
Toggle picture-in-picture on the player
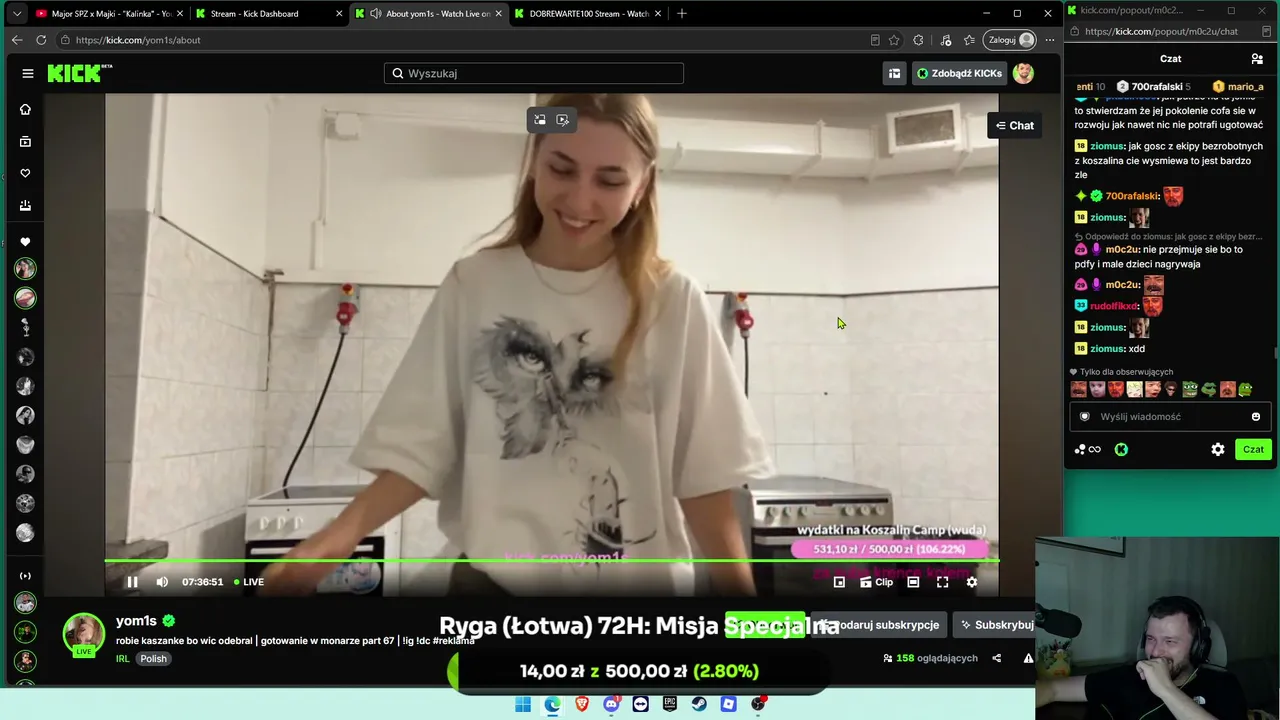tap(839, 582)
